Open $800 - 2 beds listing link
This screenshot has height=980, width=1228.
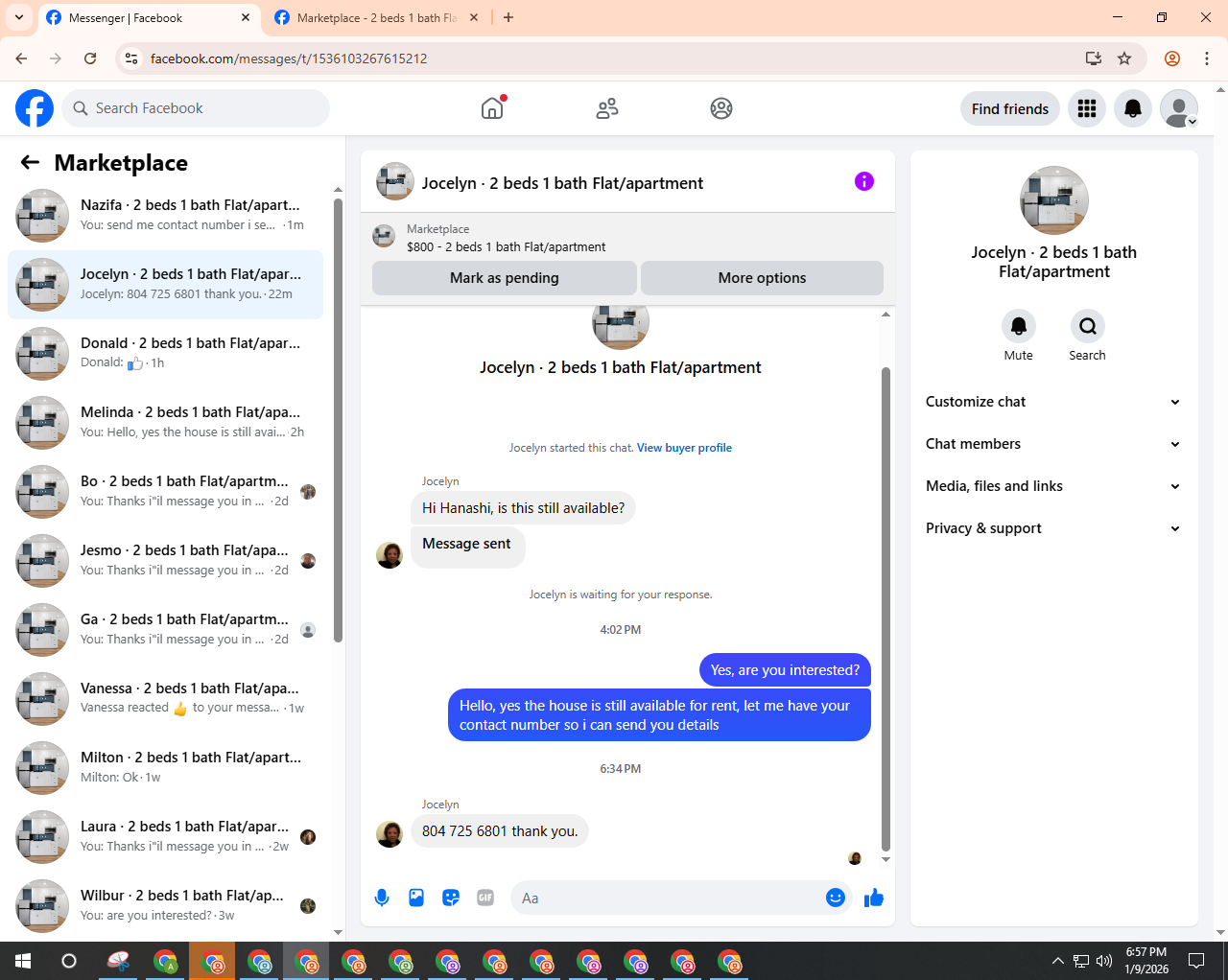506,246
